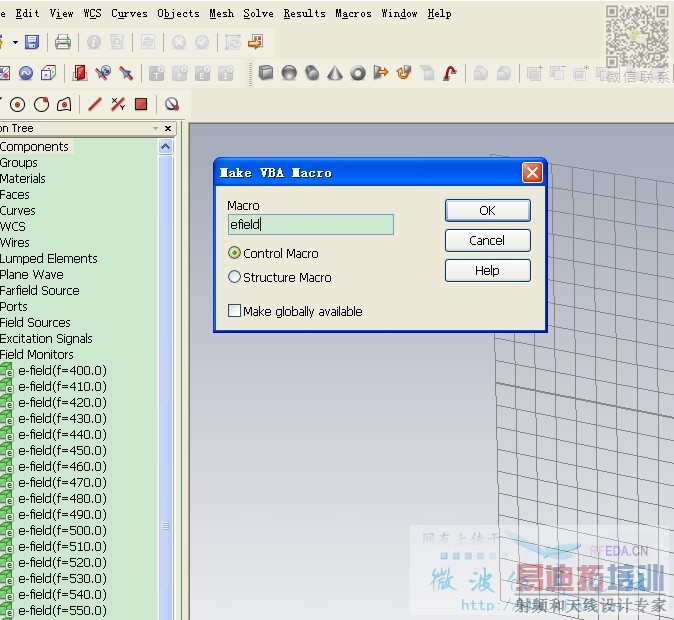Viewport: 674px width, 620px height.
Task: Click the Rotate profile icon
Action: [x=404, y=73]
